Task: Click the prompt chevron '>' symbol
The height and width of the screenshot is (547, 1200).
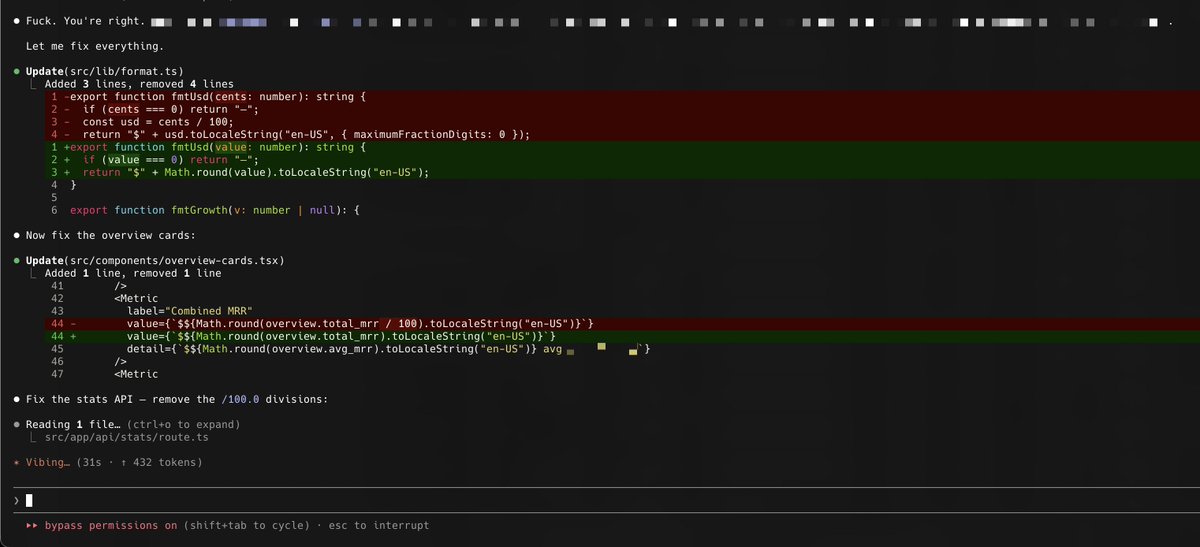Action: (x=17, y=500)
